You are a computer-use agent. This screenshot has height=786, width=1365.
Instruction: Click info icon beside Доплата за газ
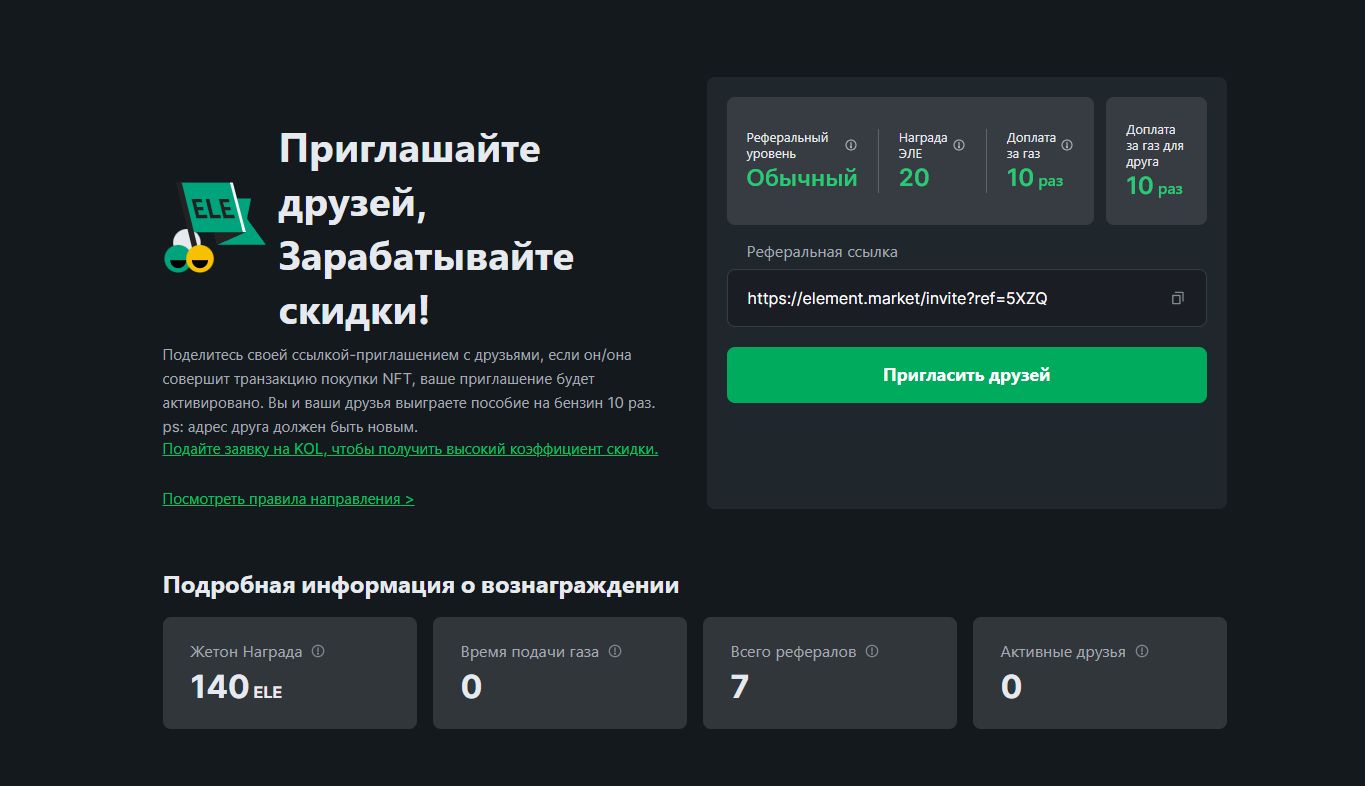click(x=1067, y=145)
